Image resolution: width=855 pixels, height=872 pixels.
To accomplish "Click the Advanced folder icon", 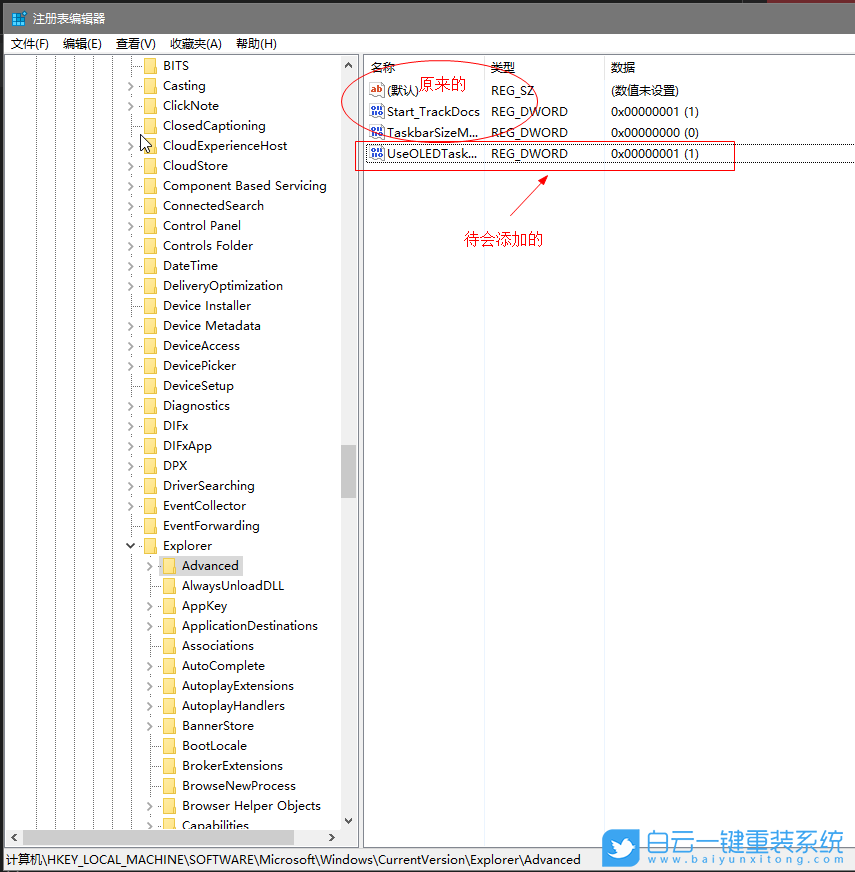I will coord(169,566).
